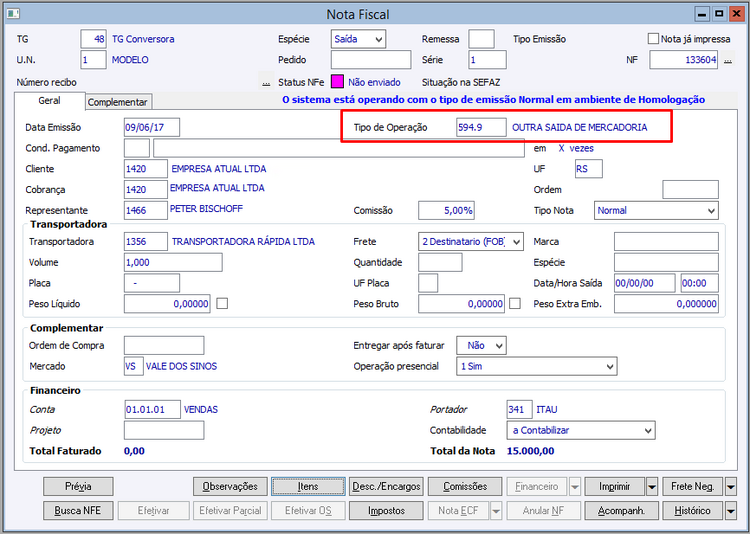Viewport: 750px width, 534px height.
Task: Click the Portador field 341
Action: [519, 410]
